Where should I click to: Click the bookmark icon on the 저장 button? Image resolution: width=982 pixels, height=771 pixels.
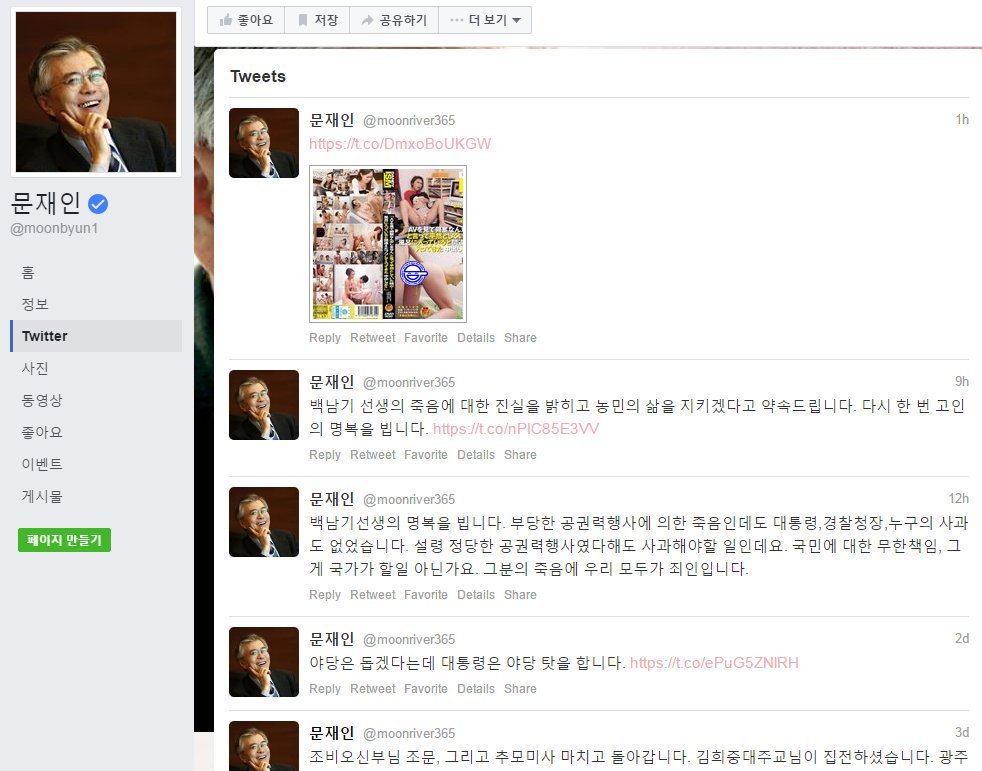click(x=302, y=20)
